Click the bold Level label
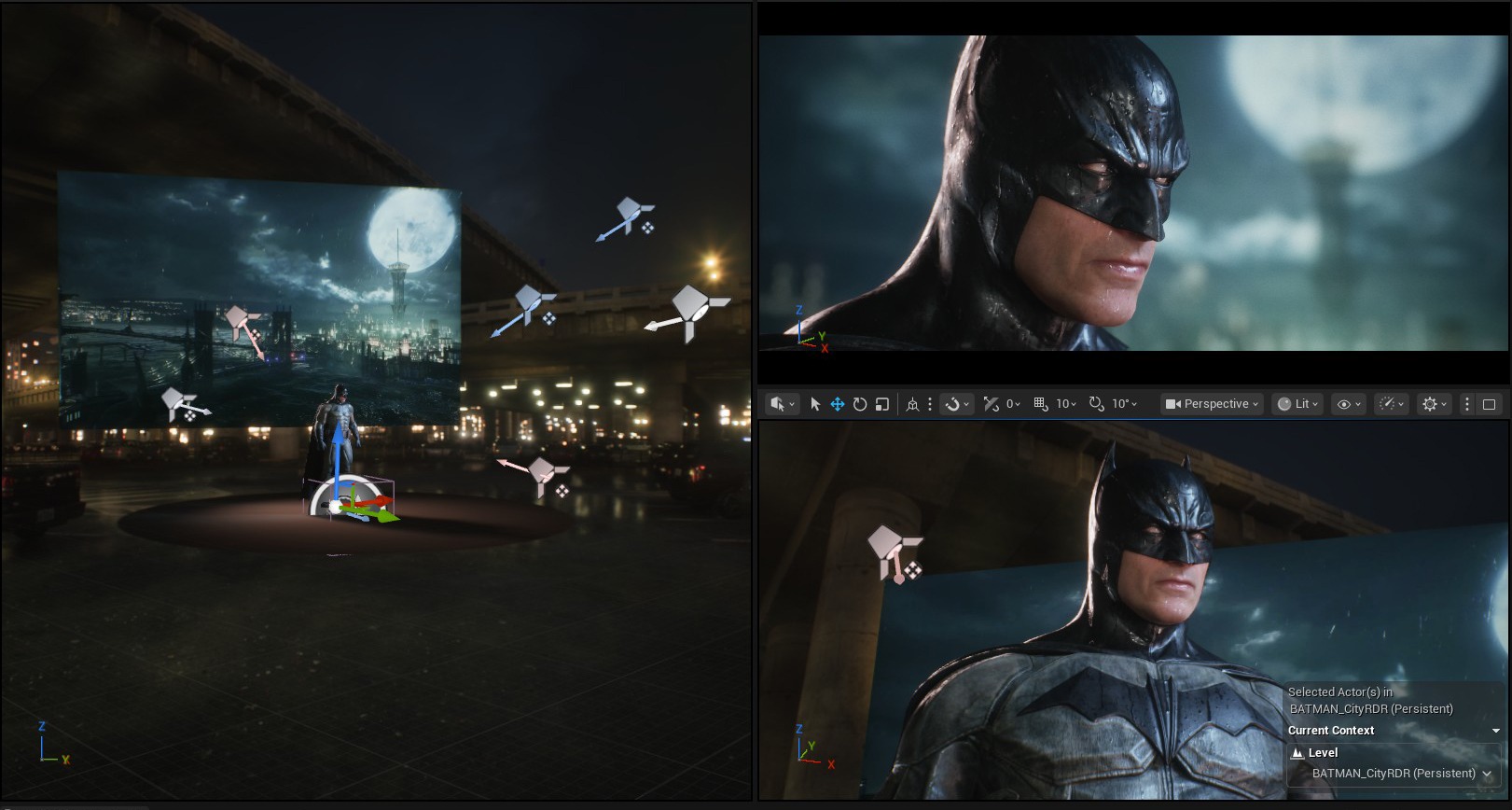This screenshot has height=810, width=1512. pyautogui.click(x=1323, y=753)
